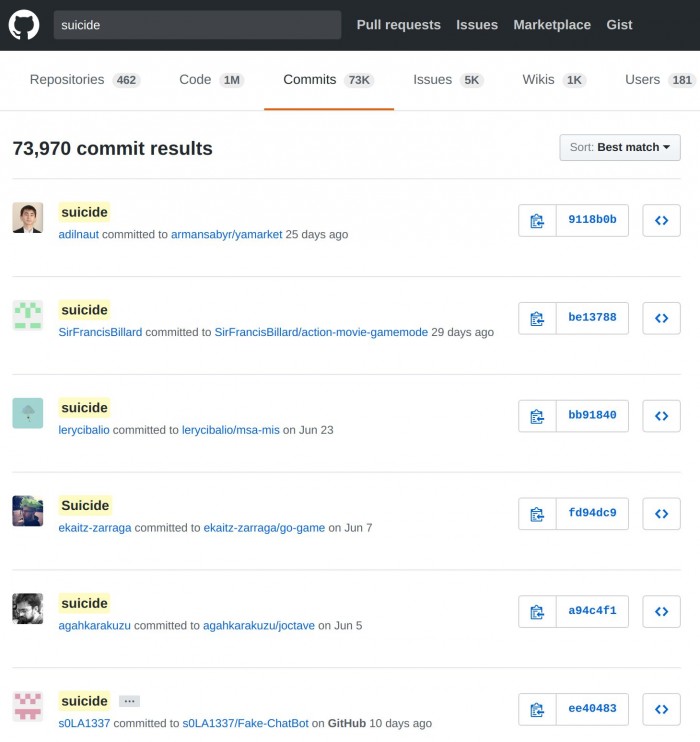Open commit hash be13788
This screenshot has height=742, width=700.
point(593,318)
